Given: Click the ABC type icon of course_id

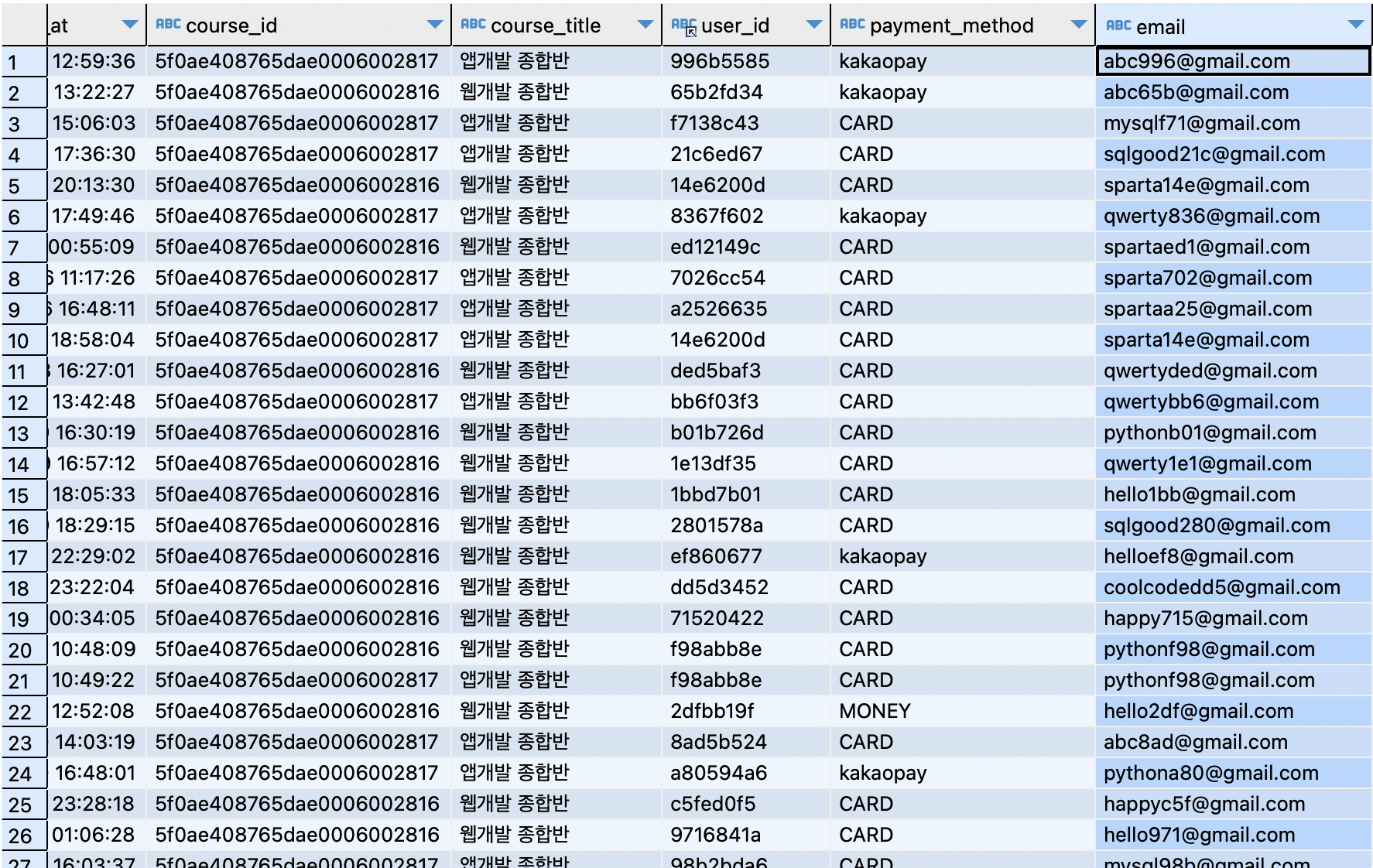Looking at the screenshot, I should 168,25.
